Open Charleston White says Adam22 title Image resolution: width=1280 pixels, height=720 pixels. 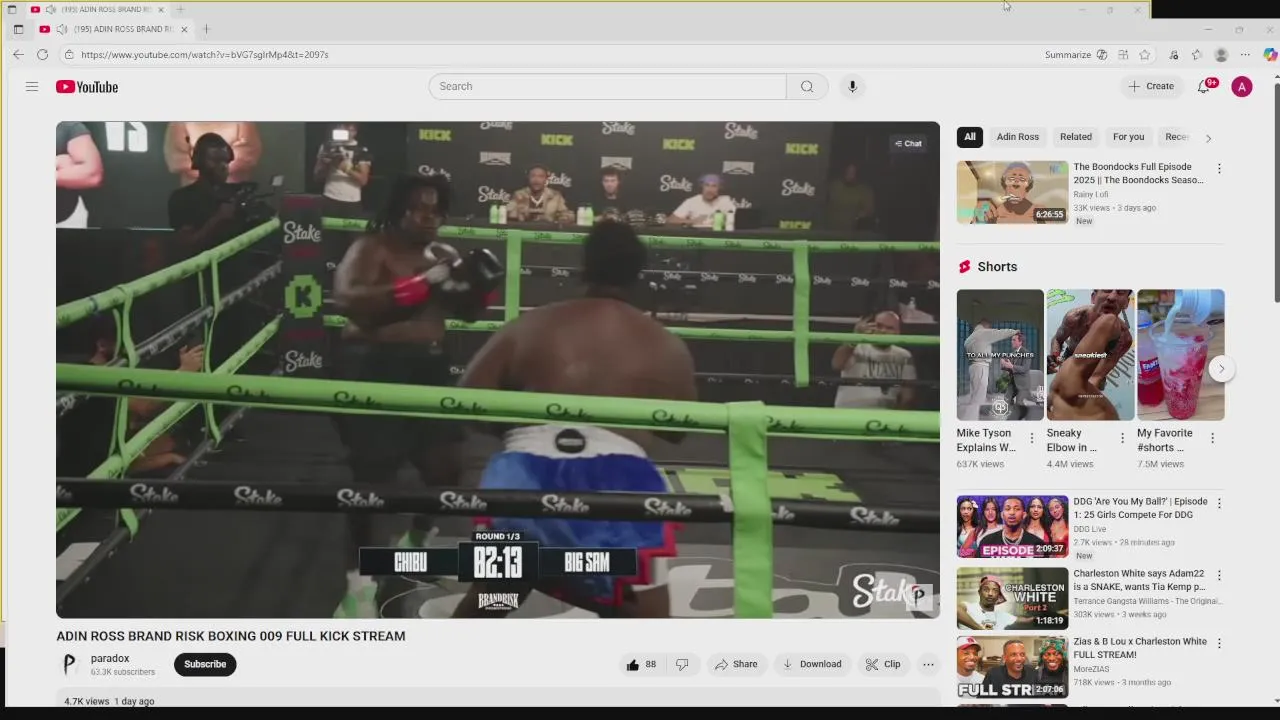[x=1140, y=580]
